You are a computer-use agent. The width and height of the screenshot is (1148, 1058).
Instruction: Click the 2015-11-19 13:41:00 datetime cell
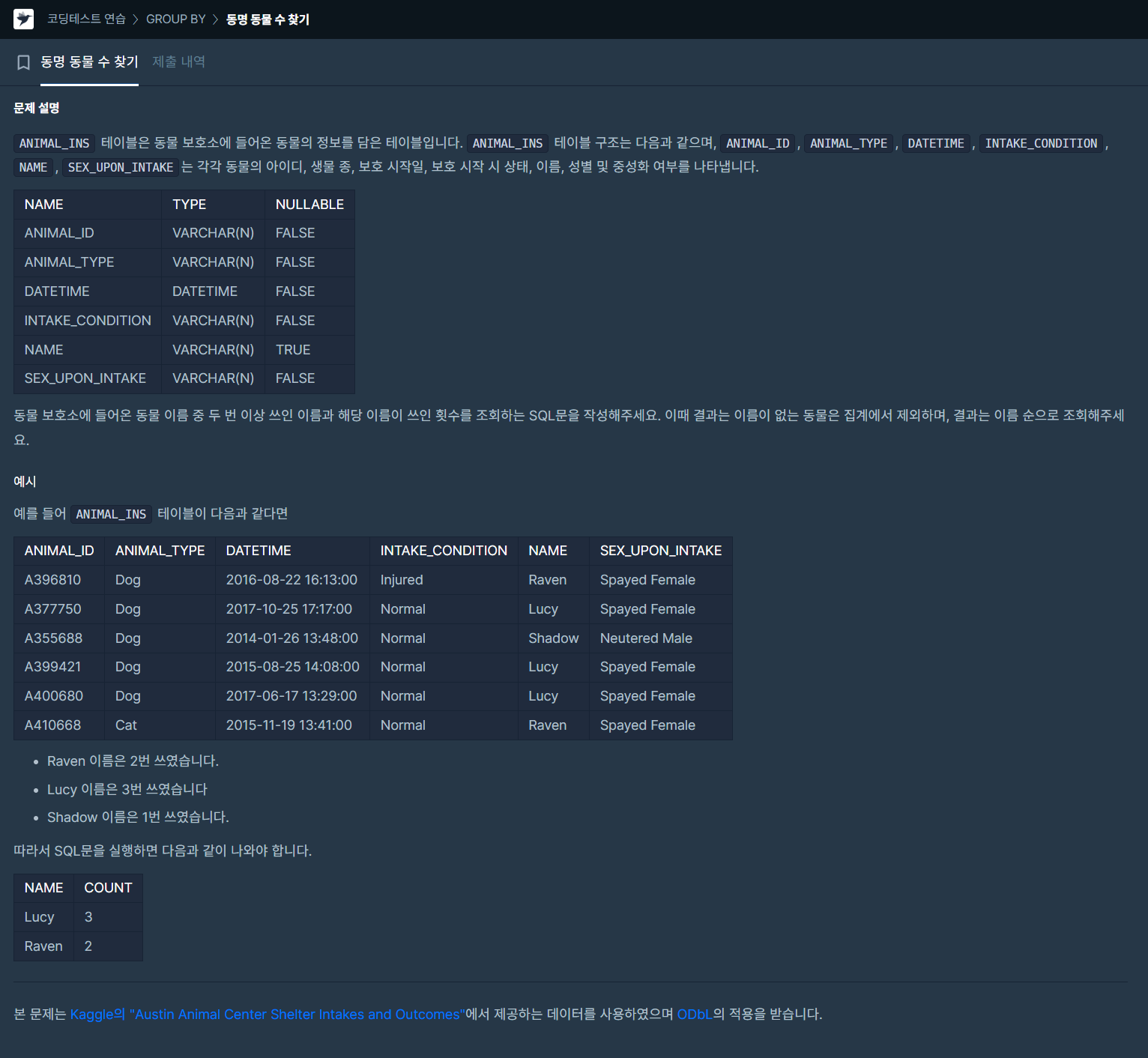[x=292, y=725]
